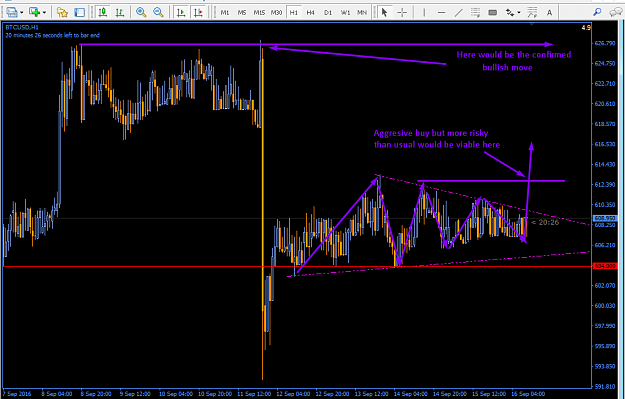Expand the New Chart dropdown arrow

[x=44, y=13]
